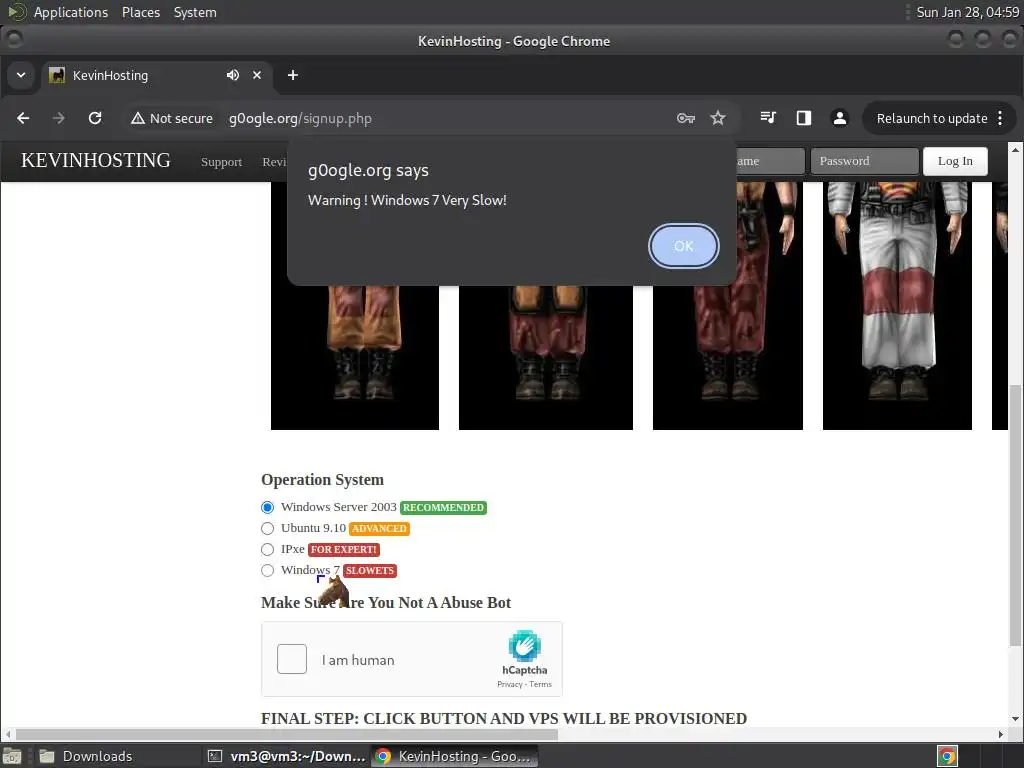Open the Support nav link
1024x768 pixels.
coord(221,162)
